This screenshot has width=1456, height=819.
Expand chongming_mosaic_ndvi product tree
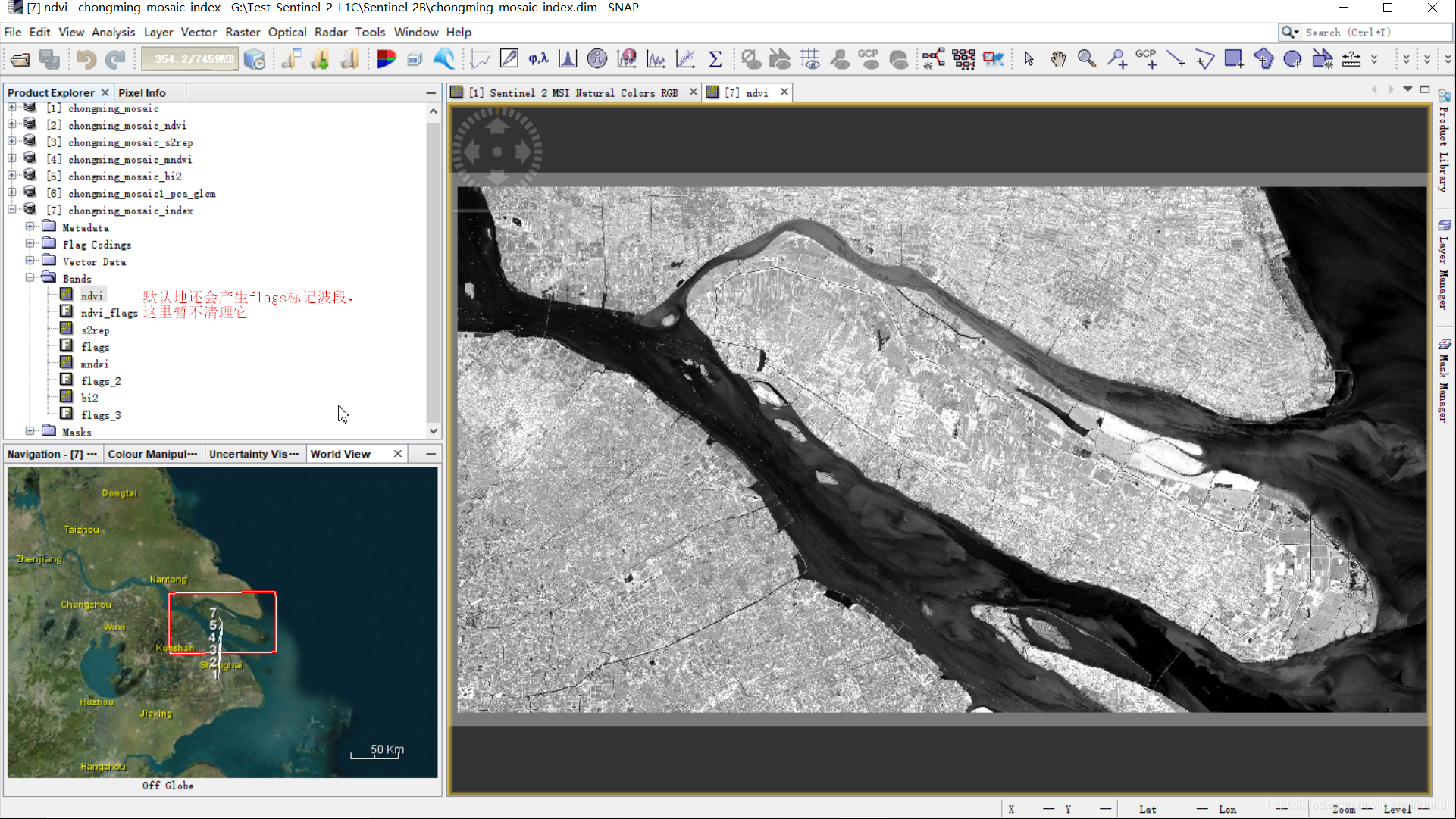(10, 124)
